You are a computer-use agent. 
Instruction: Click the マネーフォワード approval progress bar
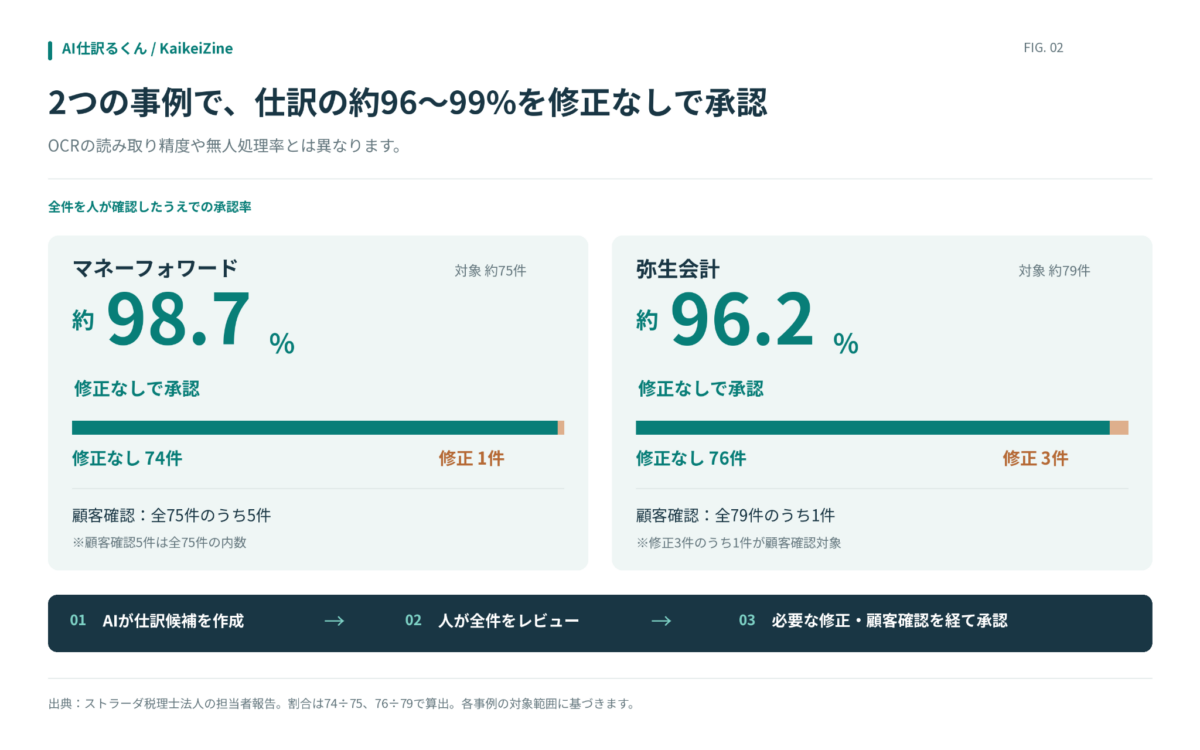[318, 428]
